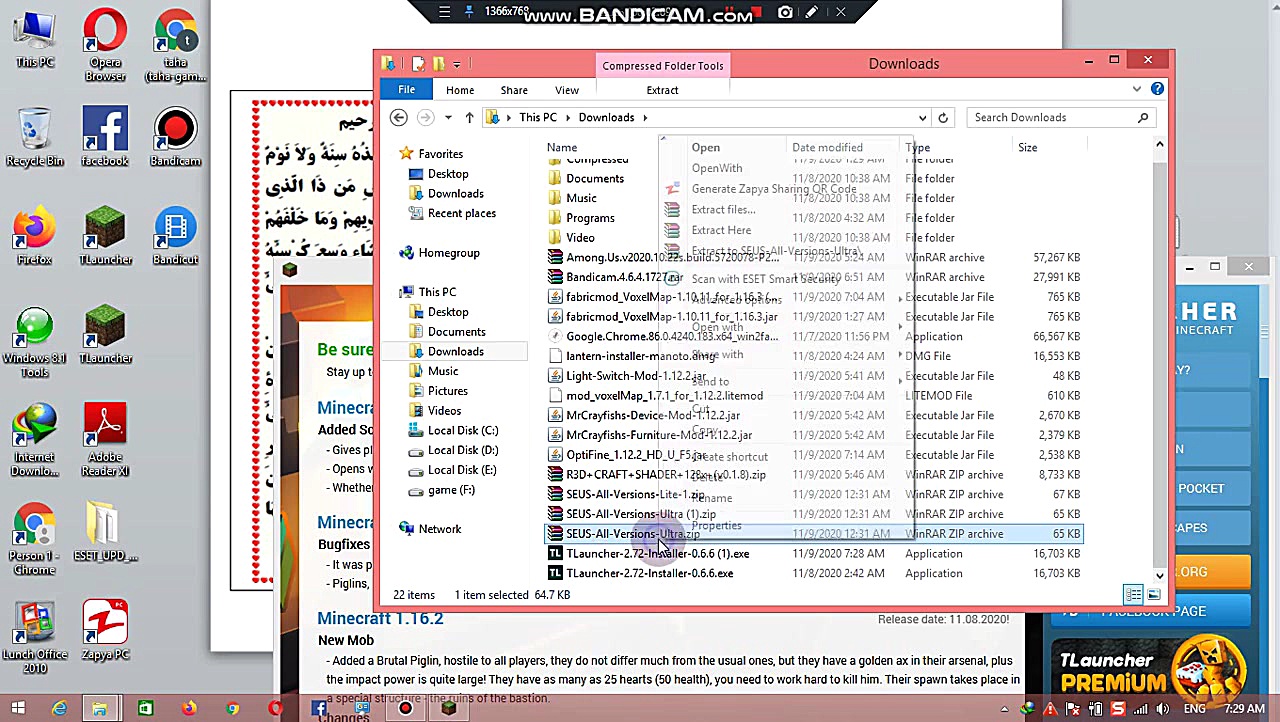This screenshot has height=722, width=1280.
Task: Open the Recent locations dropdown arrow
Action: (447, 117)
